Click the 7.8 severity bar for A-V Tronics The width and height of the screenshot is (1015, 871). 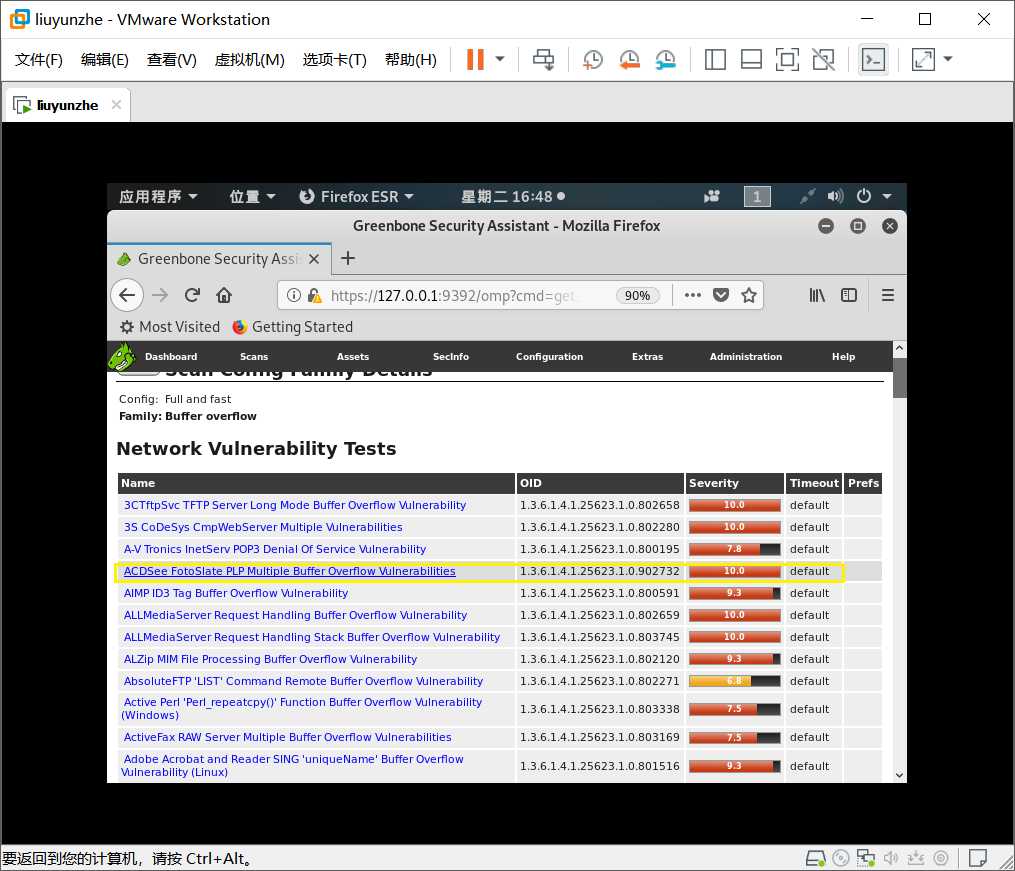tap(734, 549)
